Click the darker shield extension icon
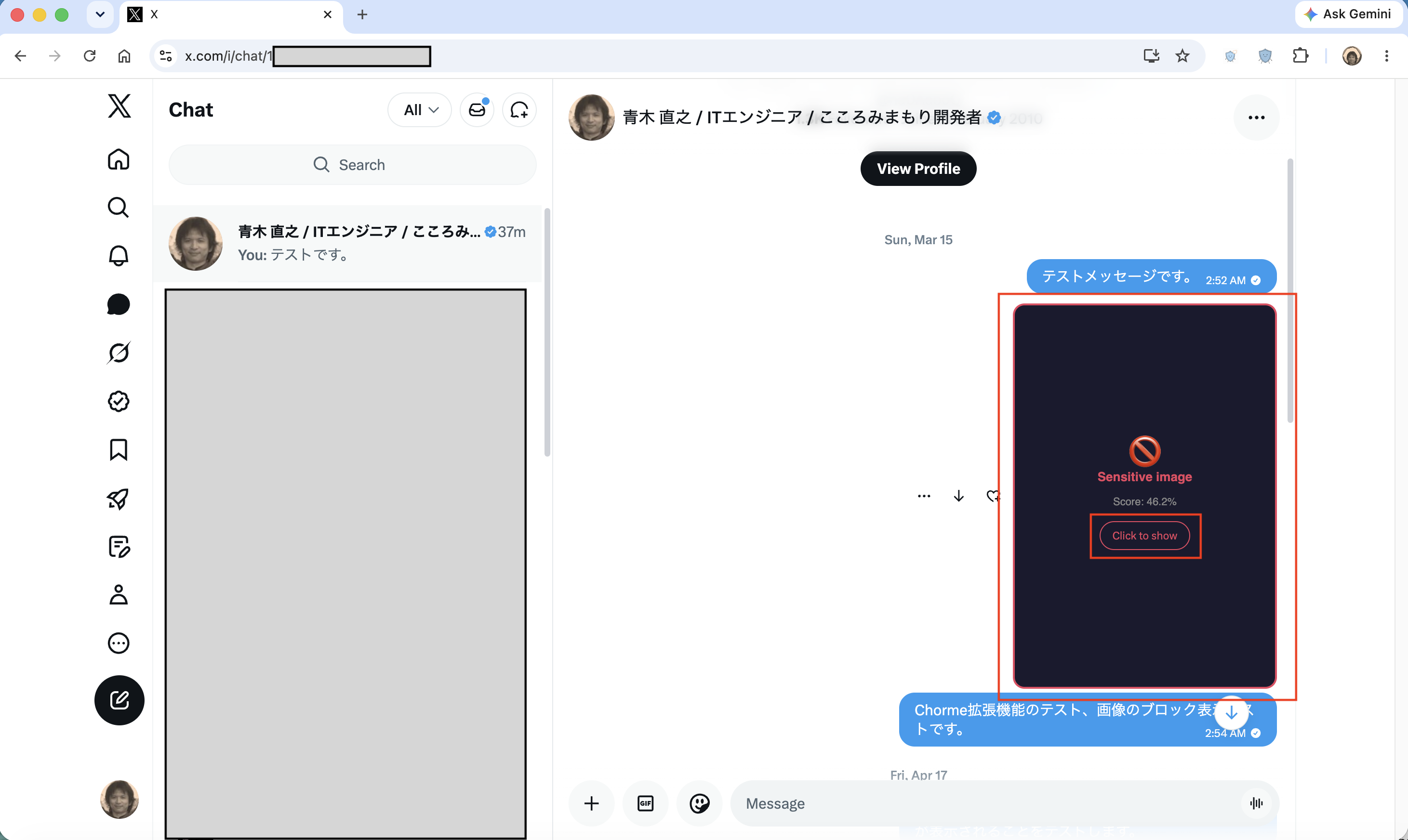Screen dimensions: 1408x840 (1265, 55)
